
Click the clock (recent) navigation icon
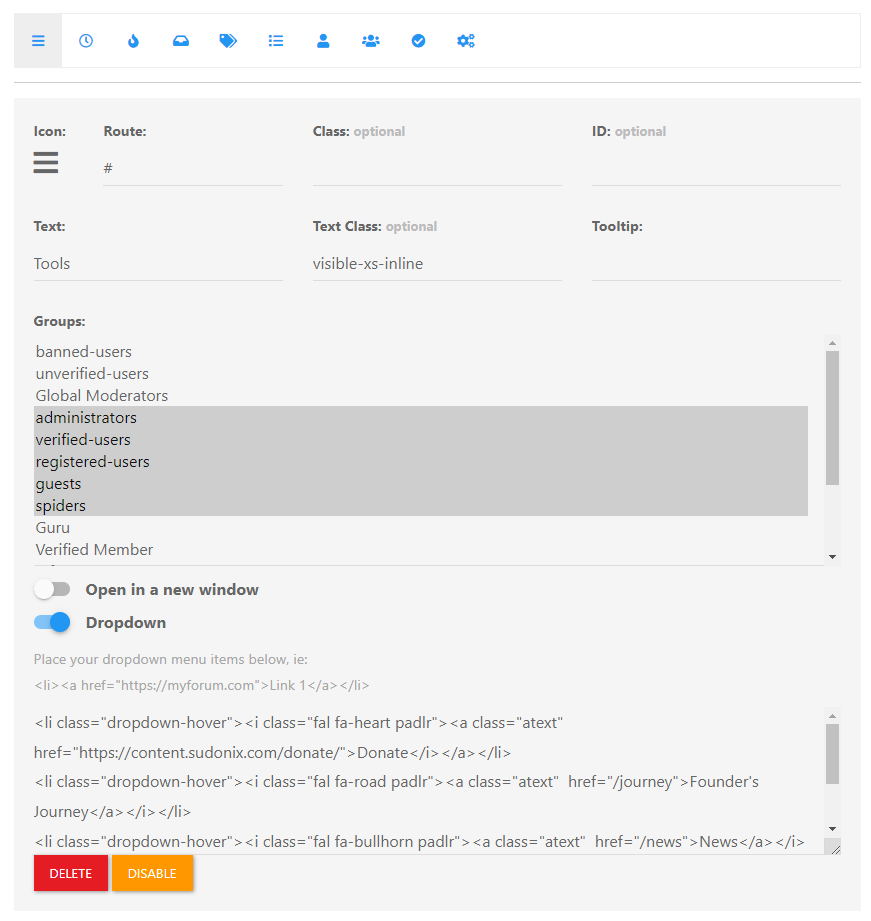[x=86, y=41]
